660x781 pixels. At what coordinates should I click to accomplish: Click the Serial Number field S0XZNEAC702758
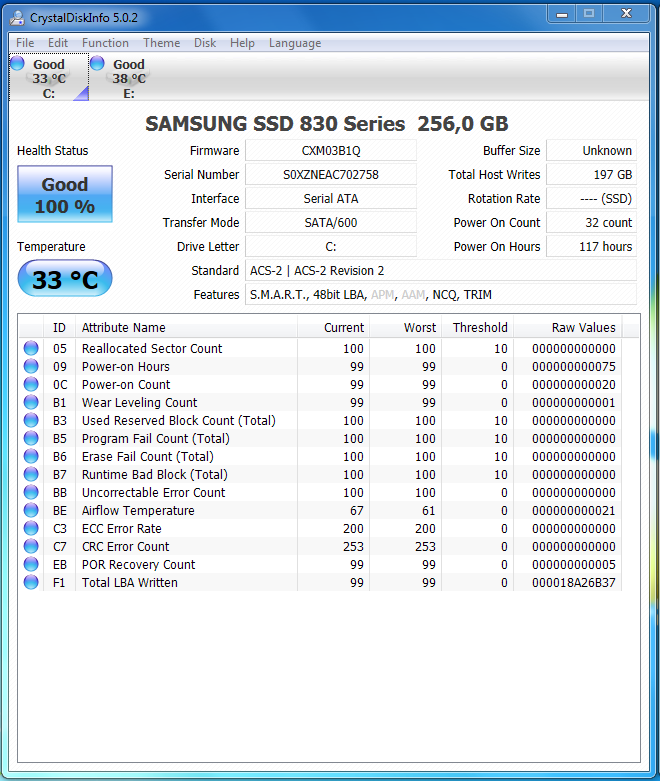point(331,174)
